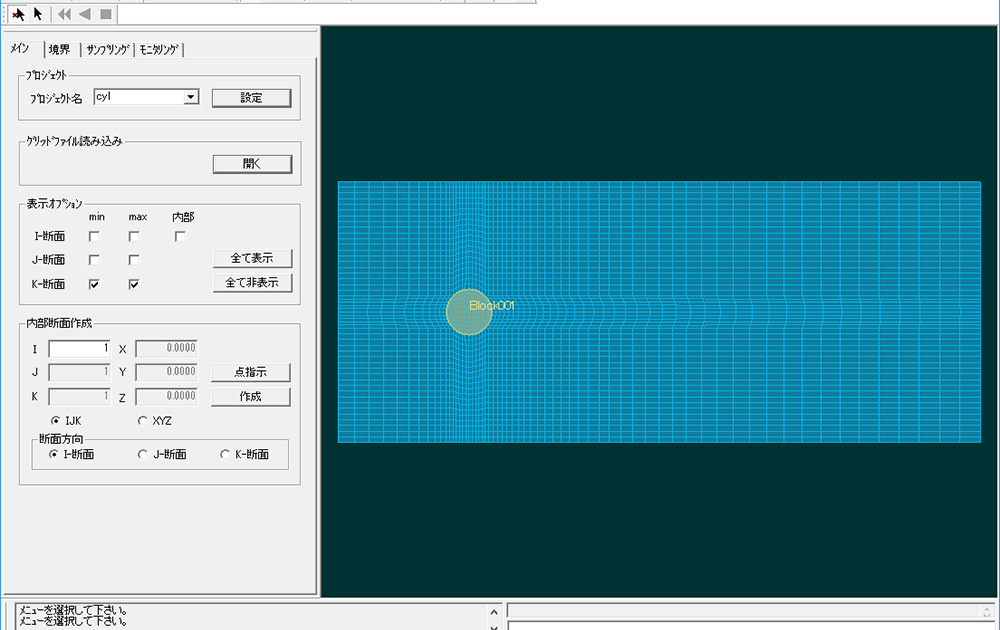Click the X coordinate field showing 0.0000
The height and width of the screenshot is (630, 1000).
pos(166,349)
